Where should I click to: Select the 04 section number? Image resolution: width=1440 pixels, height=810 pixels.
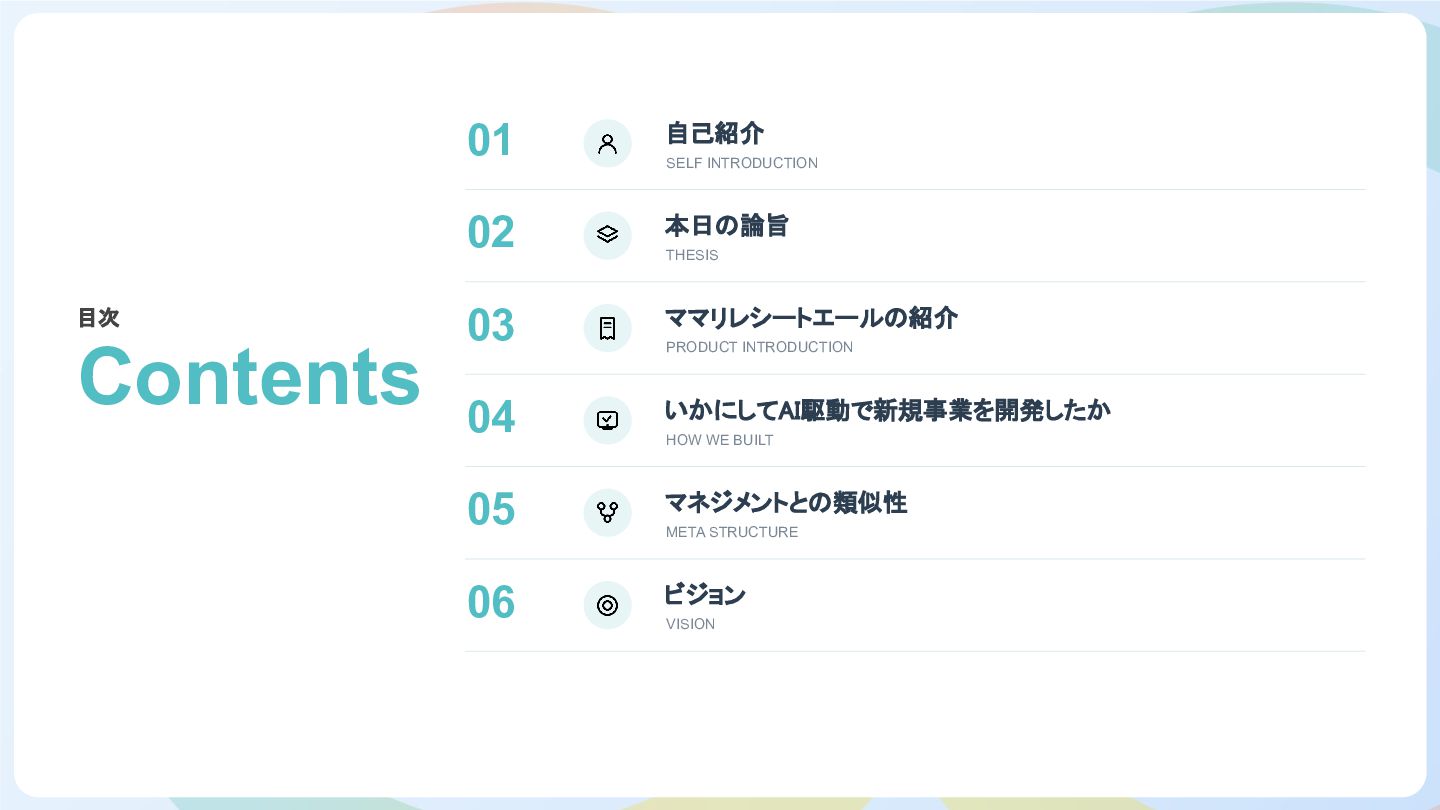point(491,418)
